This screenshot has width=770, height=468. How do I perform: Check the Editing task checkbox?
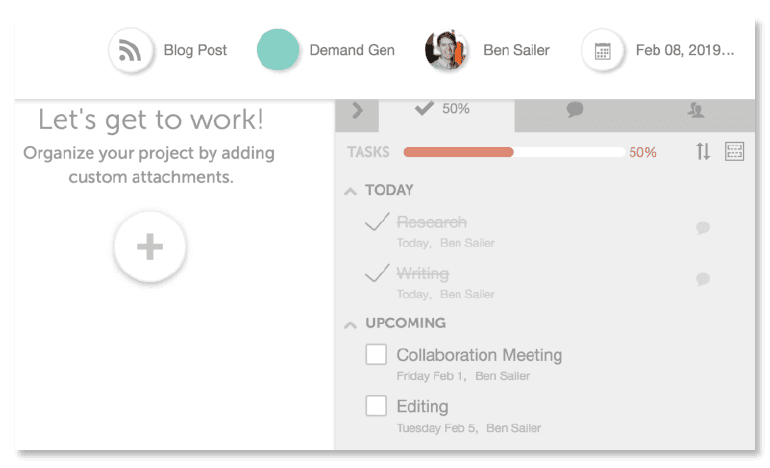pos(376,406)
